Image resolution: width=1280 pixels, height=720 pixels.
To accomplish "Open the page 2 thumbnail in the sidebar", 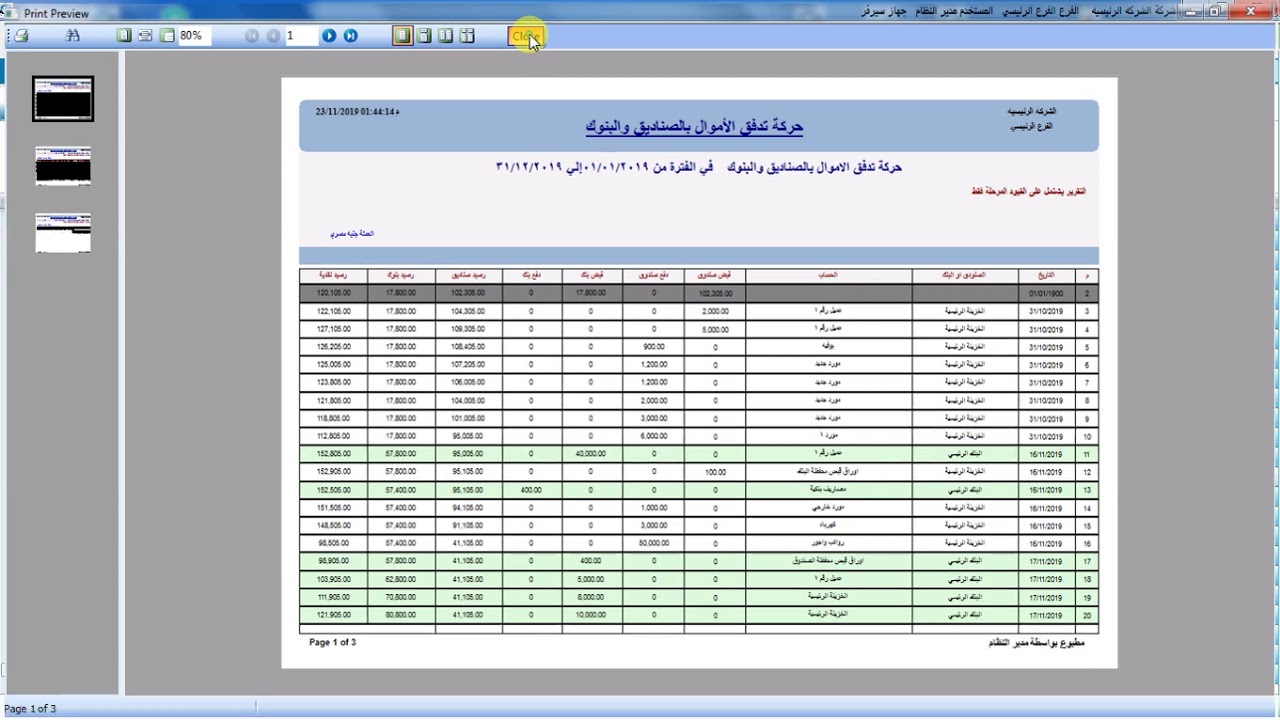I will [63, 166].
